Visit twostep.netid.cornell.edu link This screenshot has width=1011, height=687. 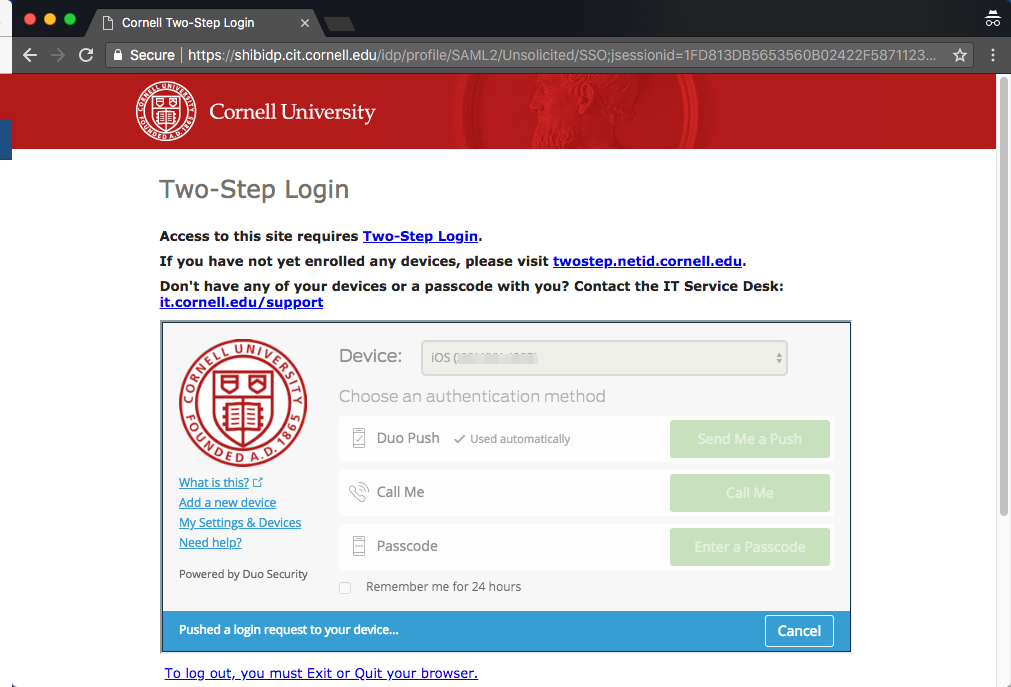click(647, 261)
